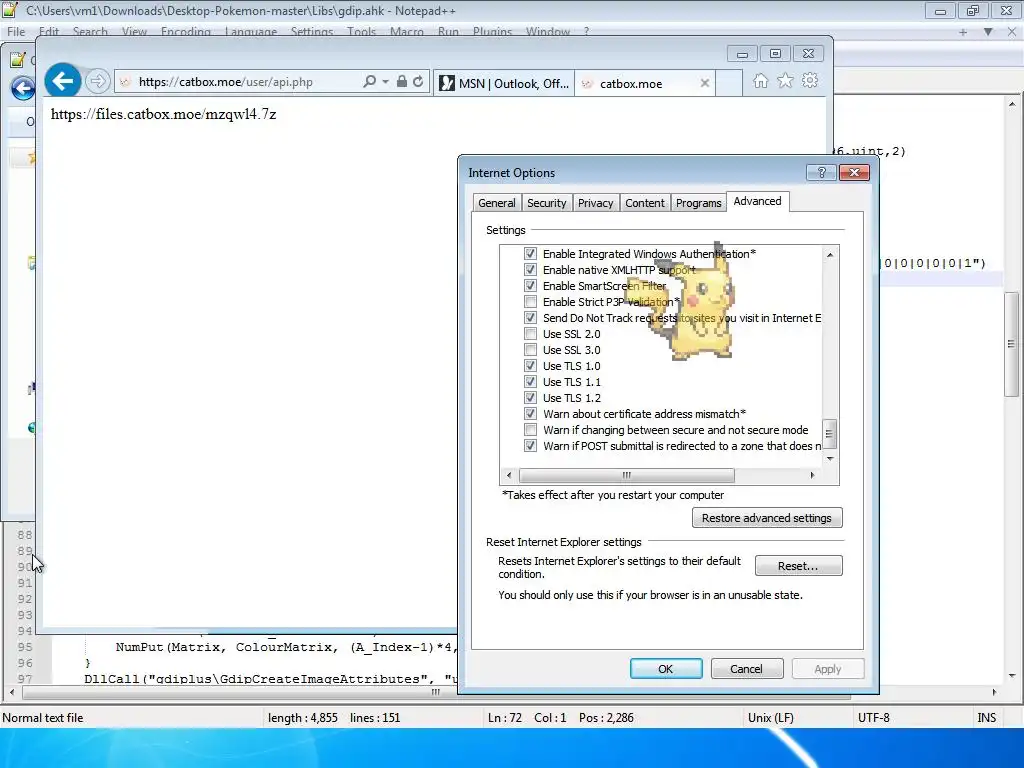1024x768 pixels.
Task: Enable Strict P3P Validation checkbox
Action: [530, 302]
